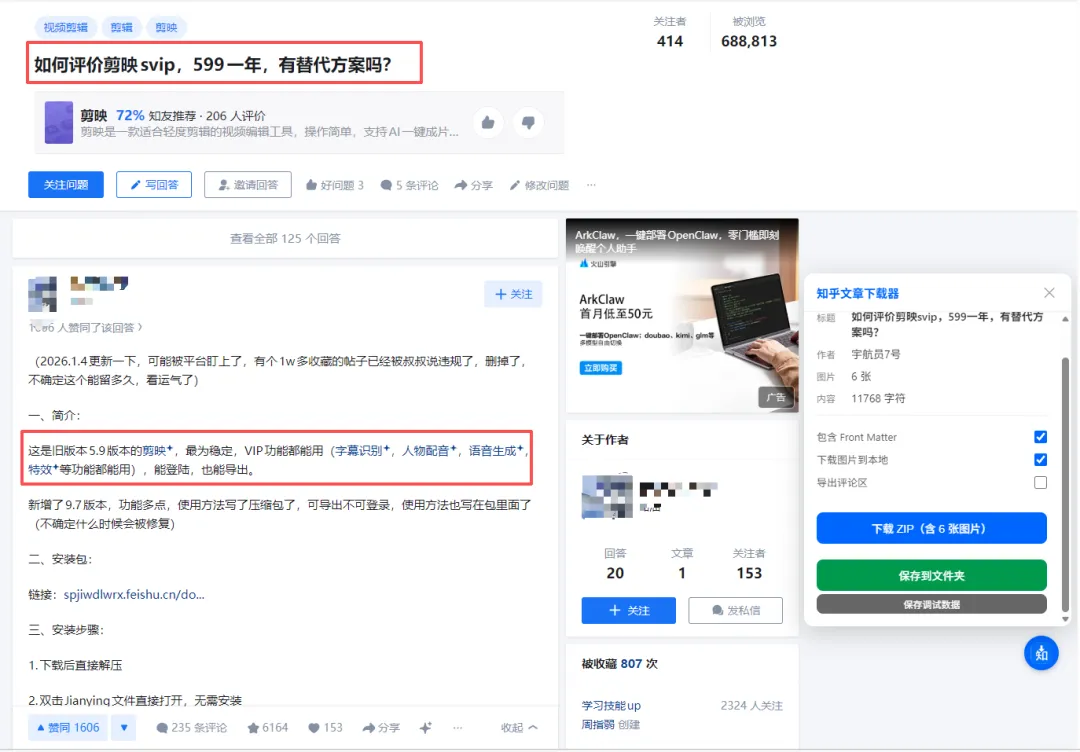Click the author's 文章 1 count
The height and width of the screenshot is (752, 1080).
tap(682, 564)
